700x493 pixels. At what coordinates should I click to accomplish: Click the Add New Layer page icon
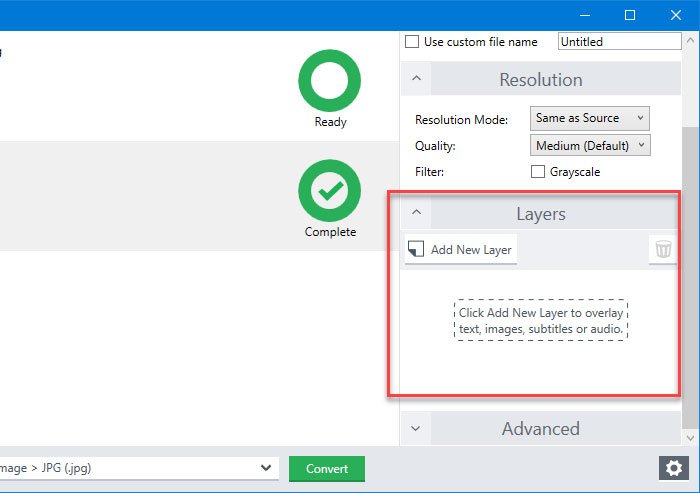(x=416, y=249)
